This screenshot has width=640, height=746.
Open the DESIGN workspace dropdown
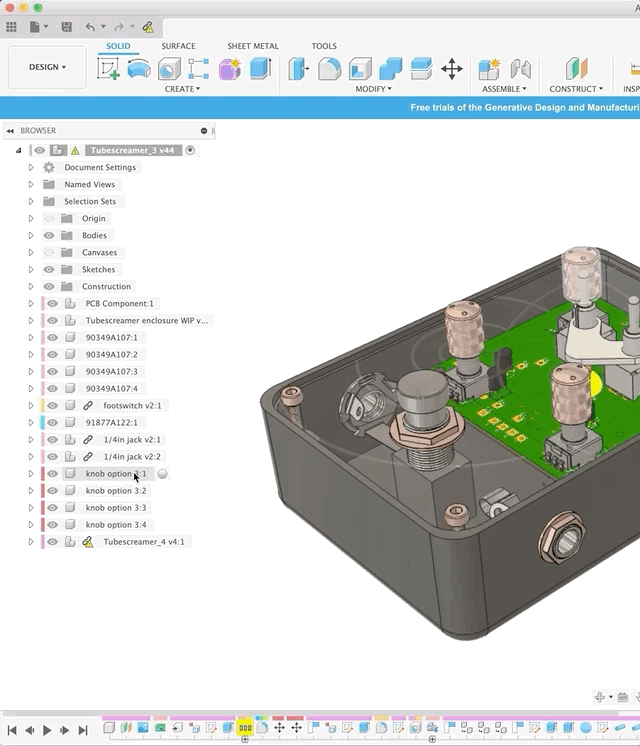(x=47, y=67)
